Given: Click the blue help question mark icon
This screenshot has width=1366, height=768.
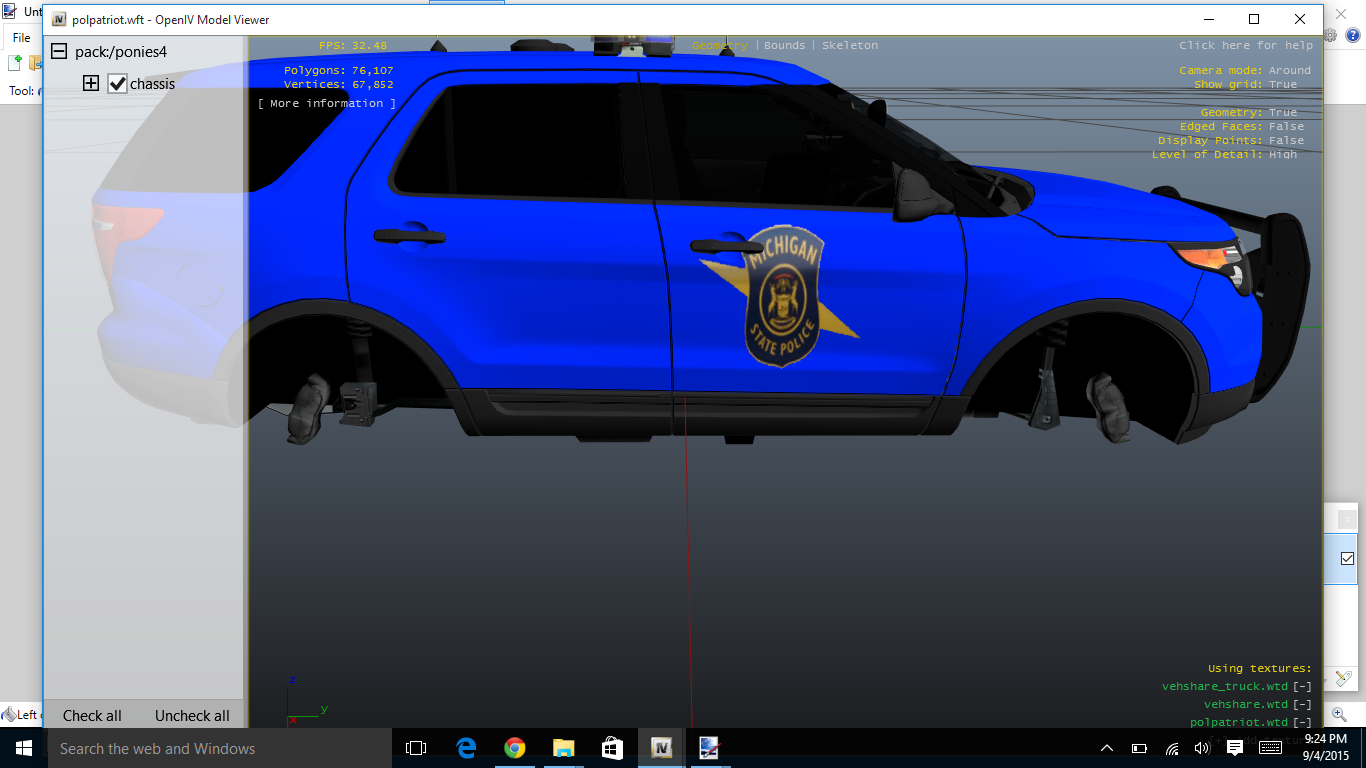Looking at the screenshot, I should [1353, 35].
